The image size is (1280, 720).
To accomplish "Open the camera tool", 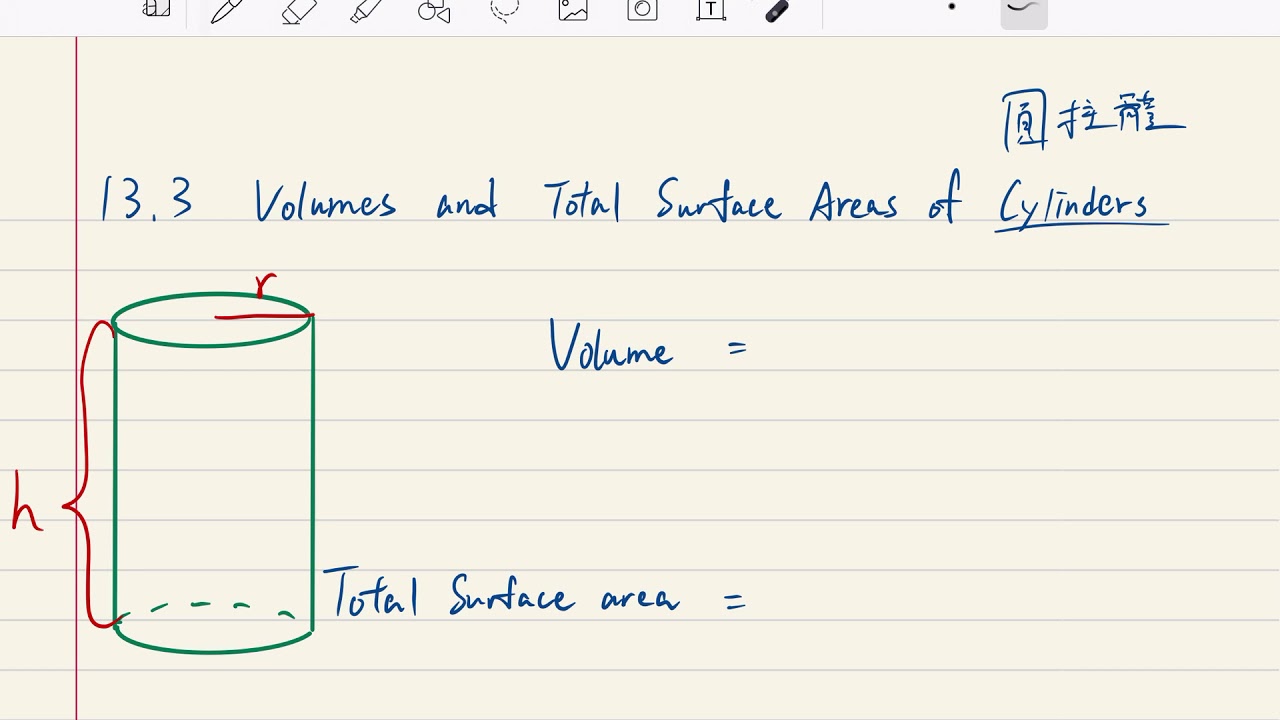I will [642, 10].
